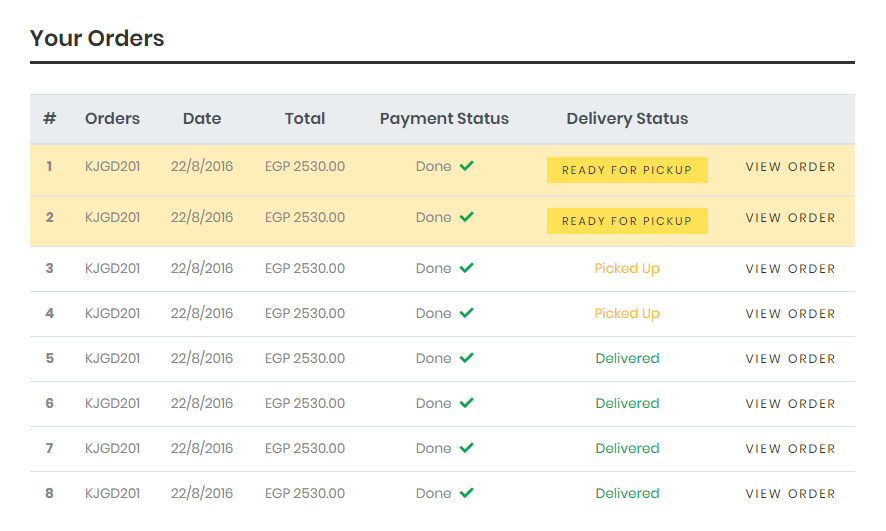Click the Payment Status column header
This screenshot has height=531, width=886.
coord(444,119)
